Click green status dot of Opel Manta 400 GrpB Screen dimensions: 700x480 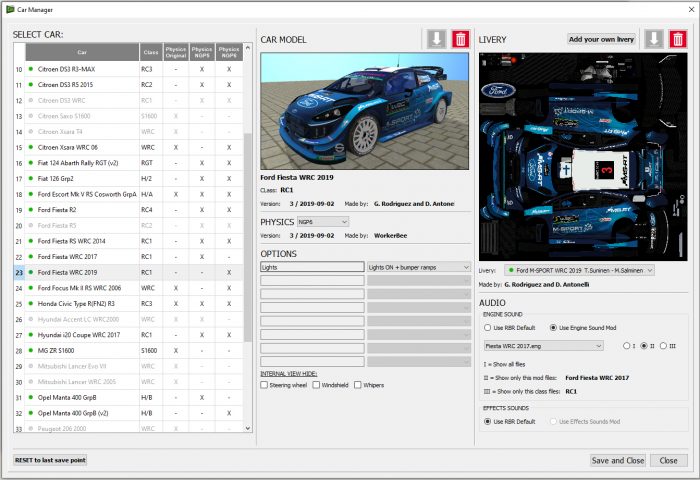click(31, 397)
